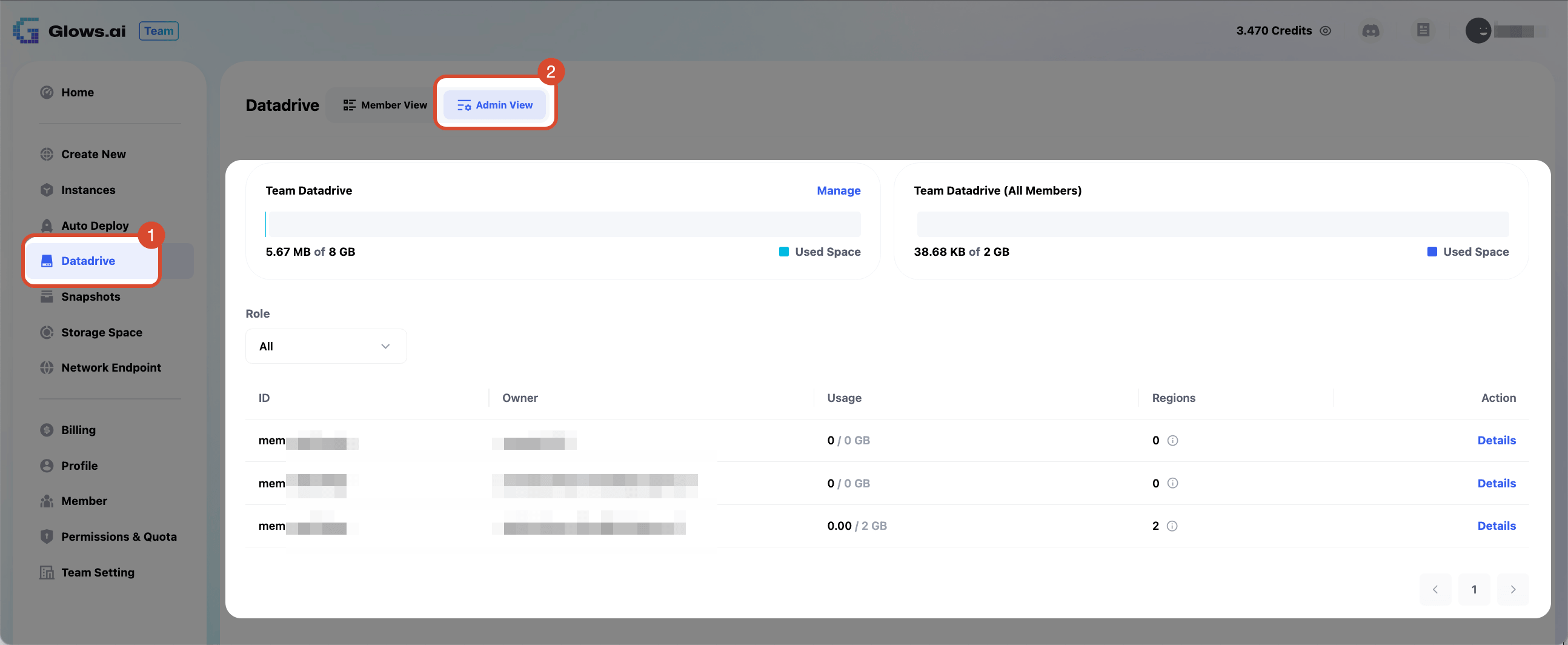The image size is (1568, 645).
Task: Click the Storage Space icon
Action: [x=47, y=332]
